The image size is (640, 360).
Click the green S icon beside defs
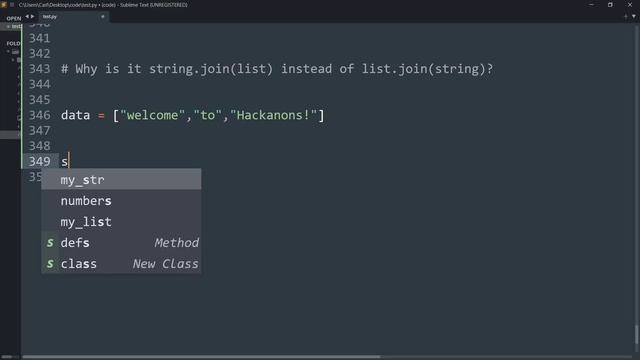coord(50,243)
